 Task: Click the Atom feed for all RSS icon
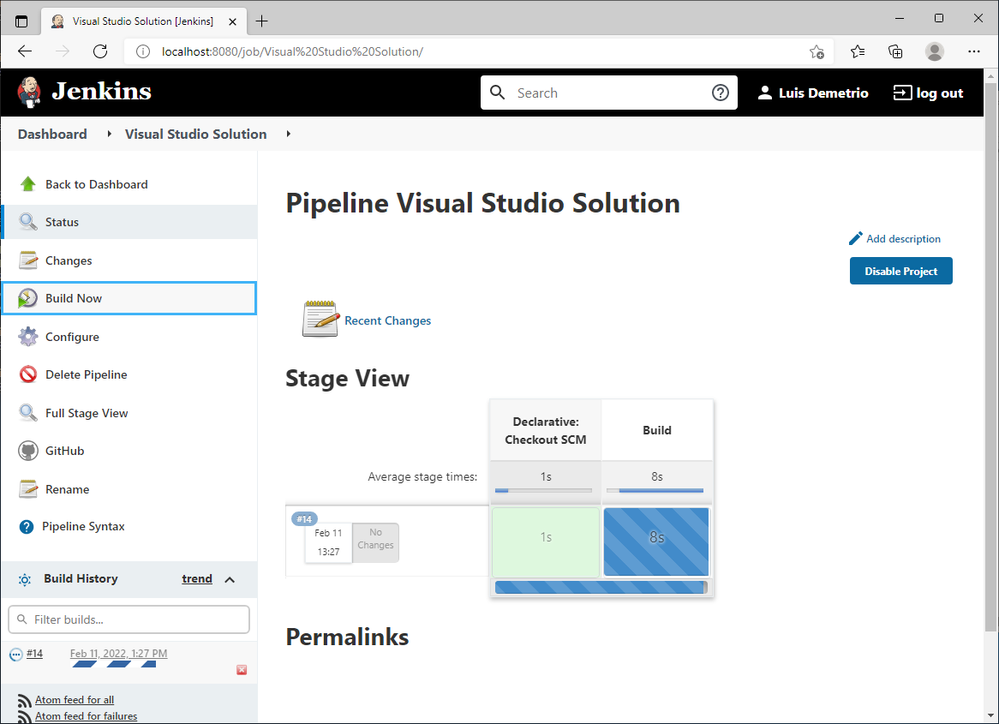[x=24, y=700]
